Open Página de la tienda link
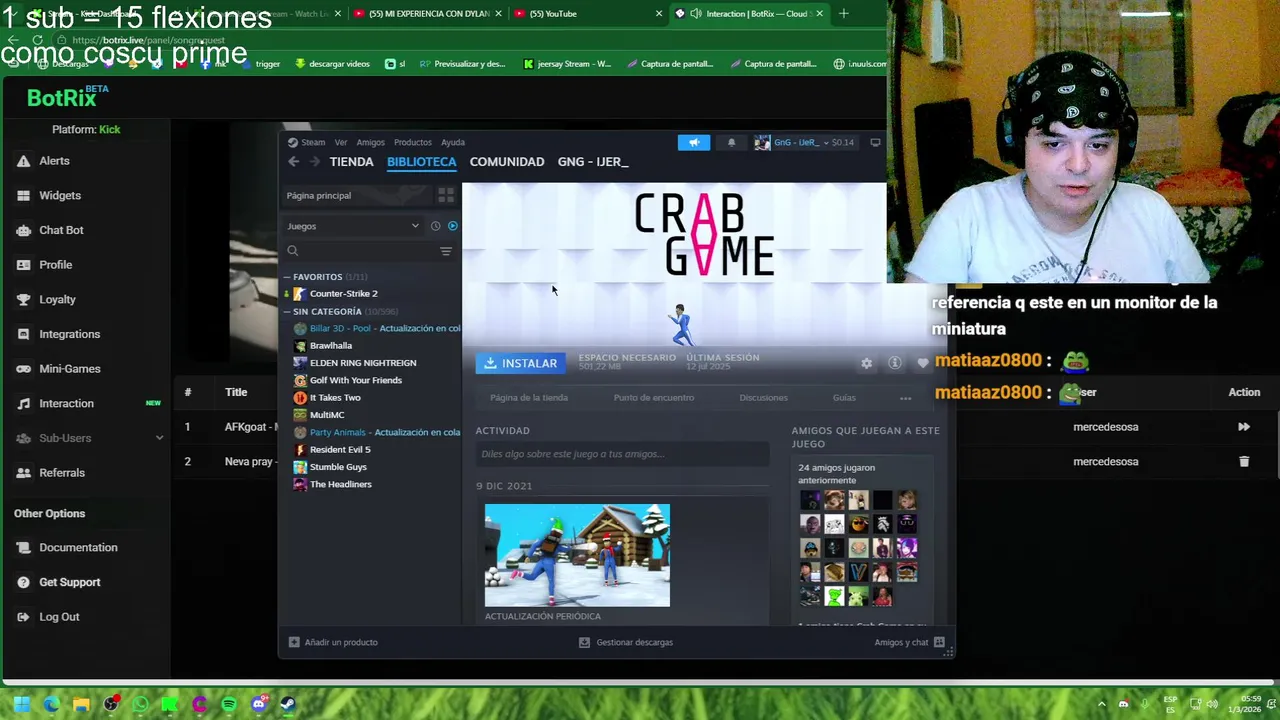1280x720 pixels. coord(529,398)
